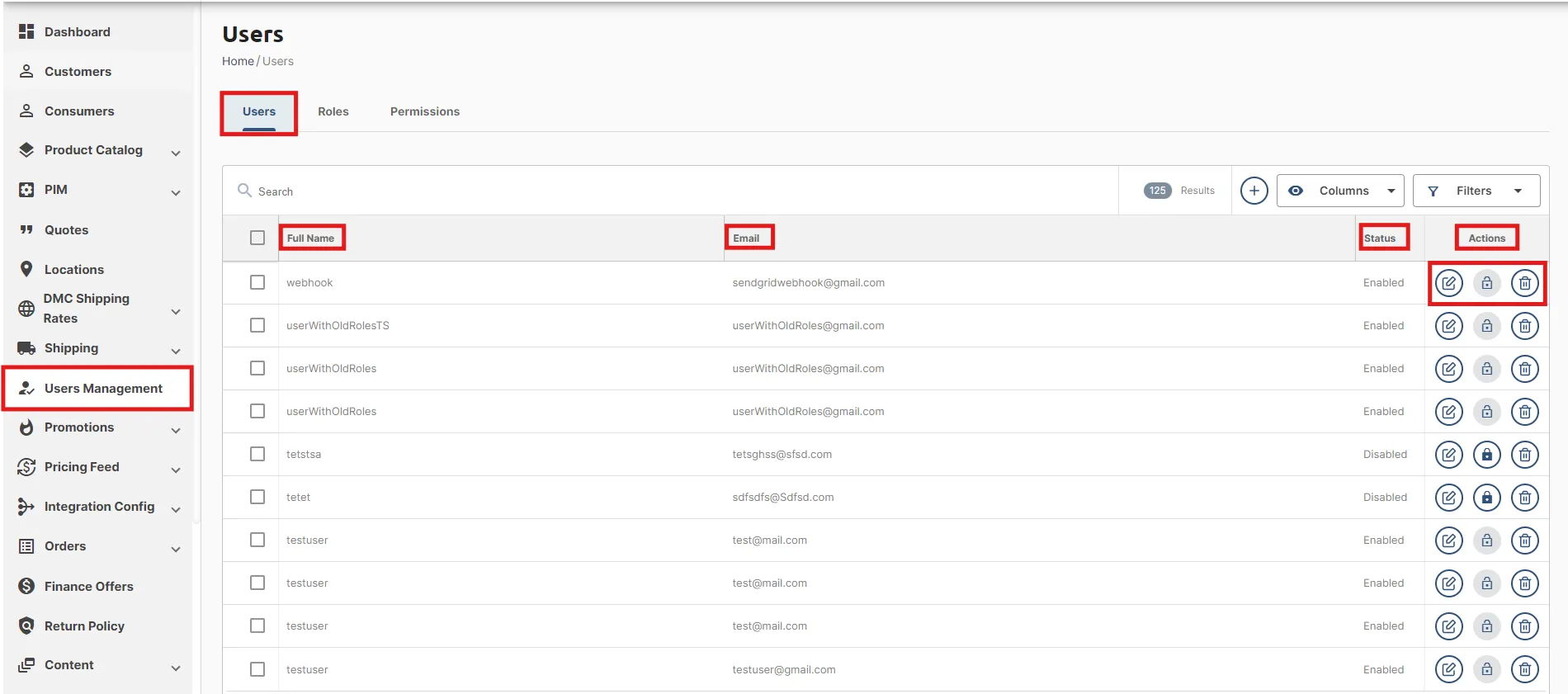Delete the webhook user
This screenshot has height=694, width=1568.
click(1524, 283)
